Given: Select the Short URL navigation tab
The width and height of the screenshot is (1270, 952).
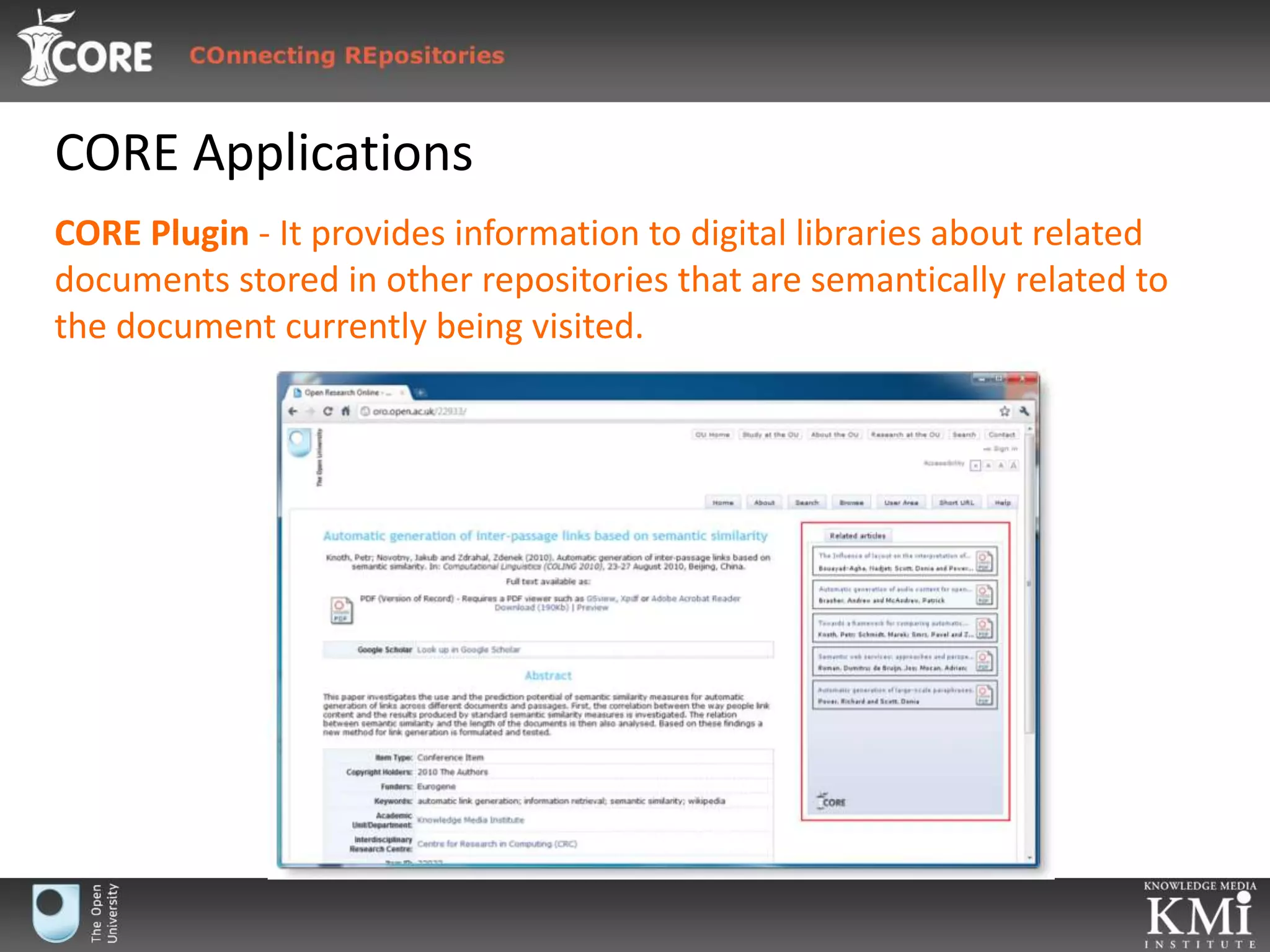Looking at the screenshot, I should pos(956,503).
